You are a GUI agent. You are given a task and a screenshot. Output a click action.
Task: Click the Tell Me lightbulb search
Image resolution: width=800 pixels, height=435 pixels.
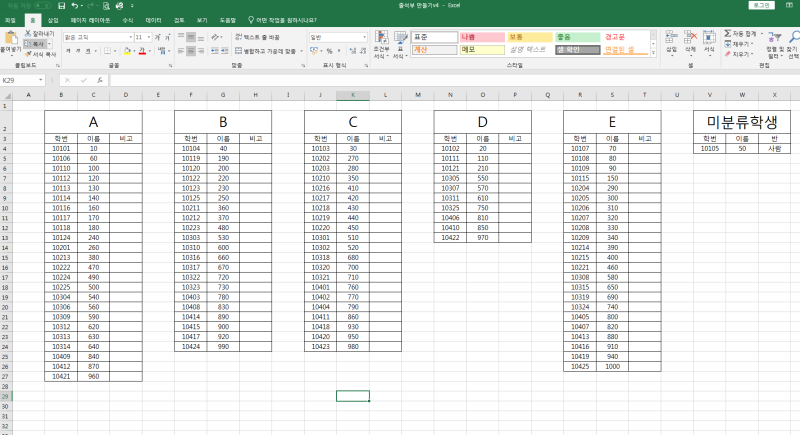[x=282, y=20]
